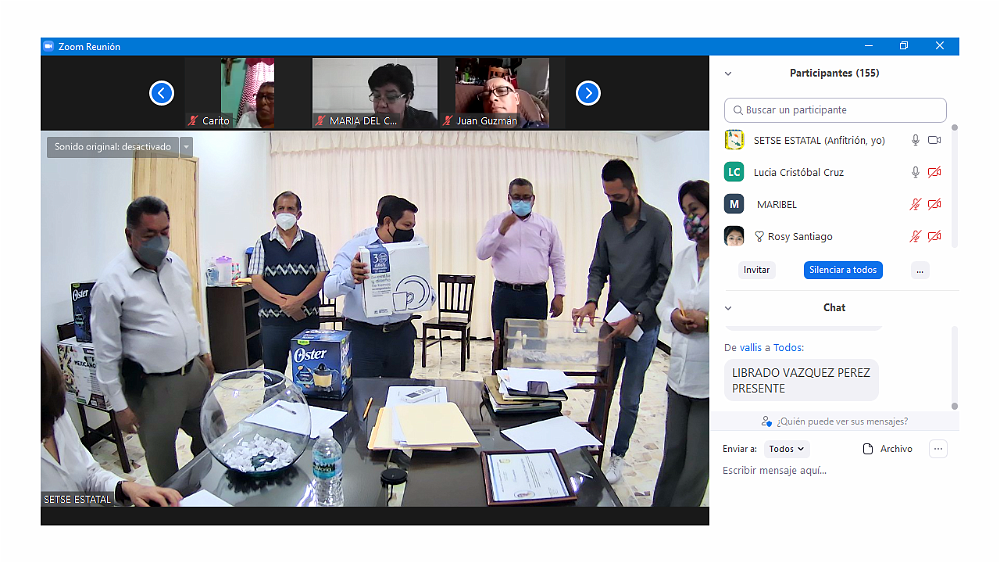
Task: Click Silenciar a todos button
Action: [x=843, y=270]
